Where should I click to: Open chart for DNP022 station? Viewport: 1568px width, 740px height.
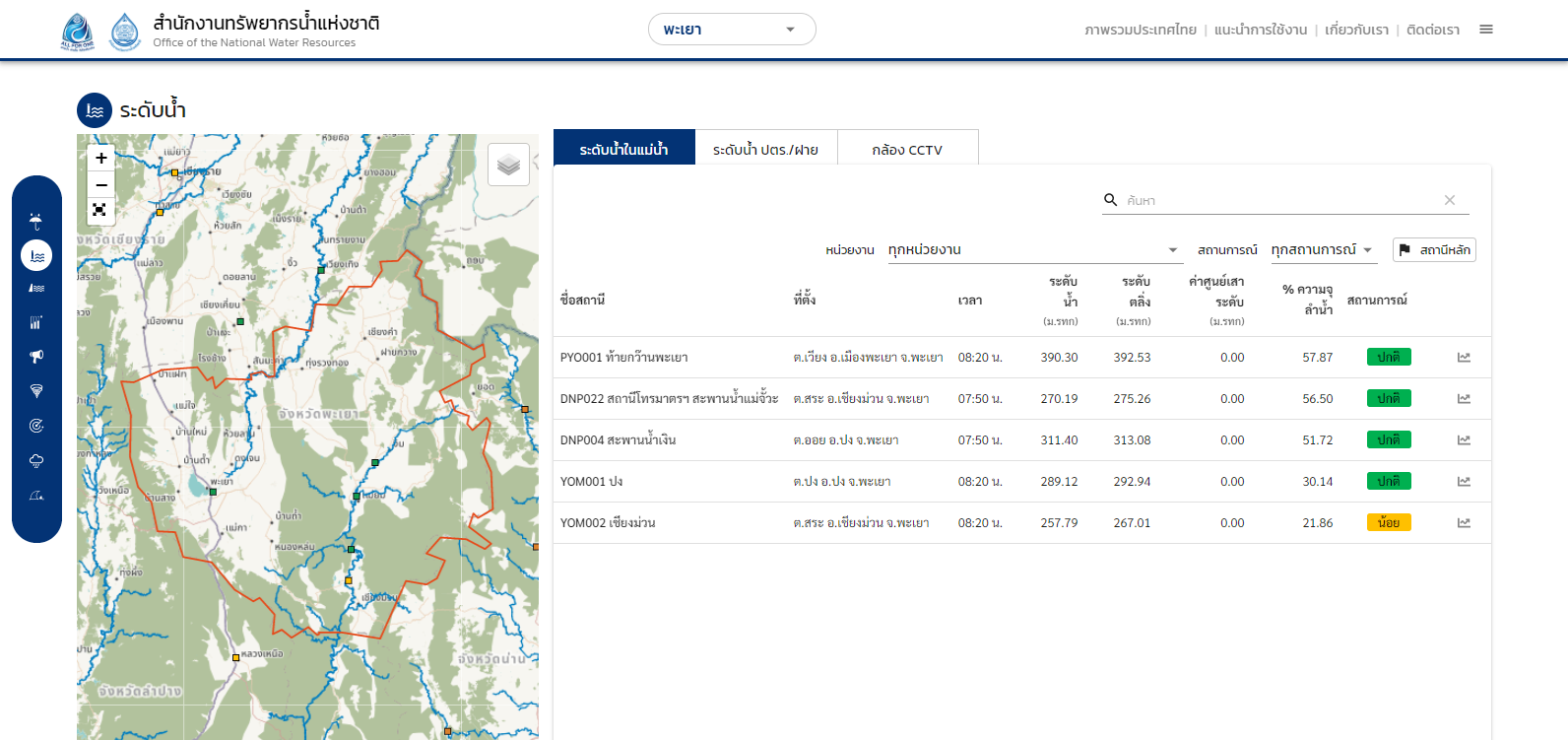1465,399
